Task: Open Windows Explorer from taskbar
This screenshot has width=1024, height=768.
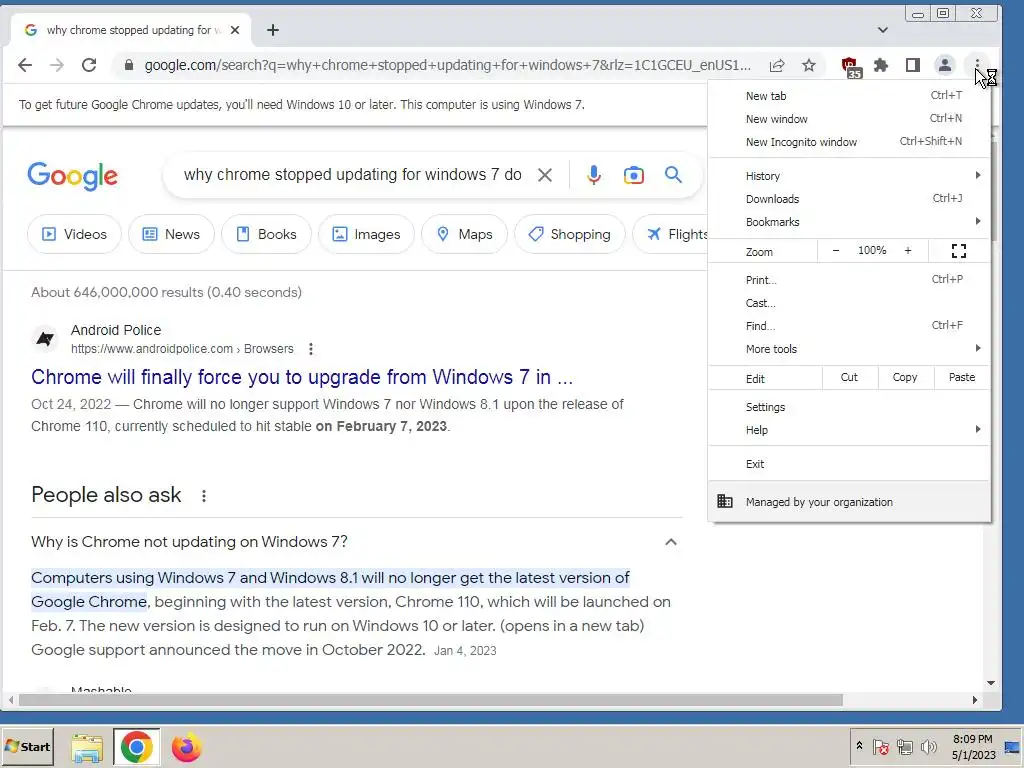Action: click(x=87, y=748)
